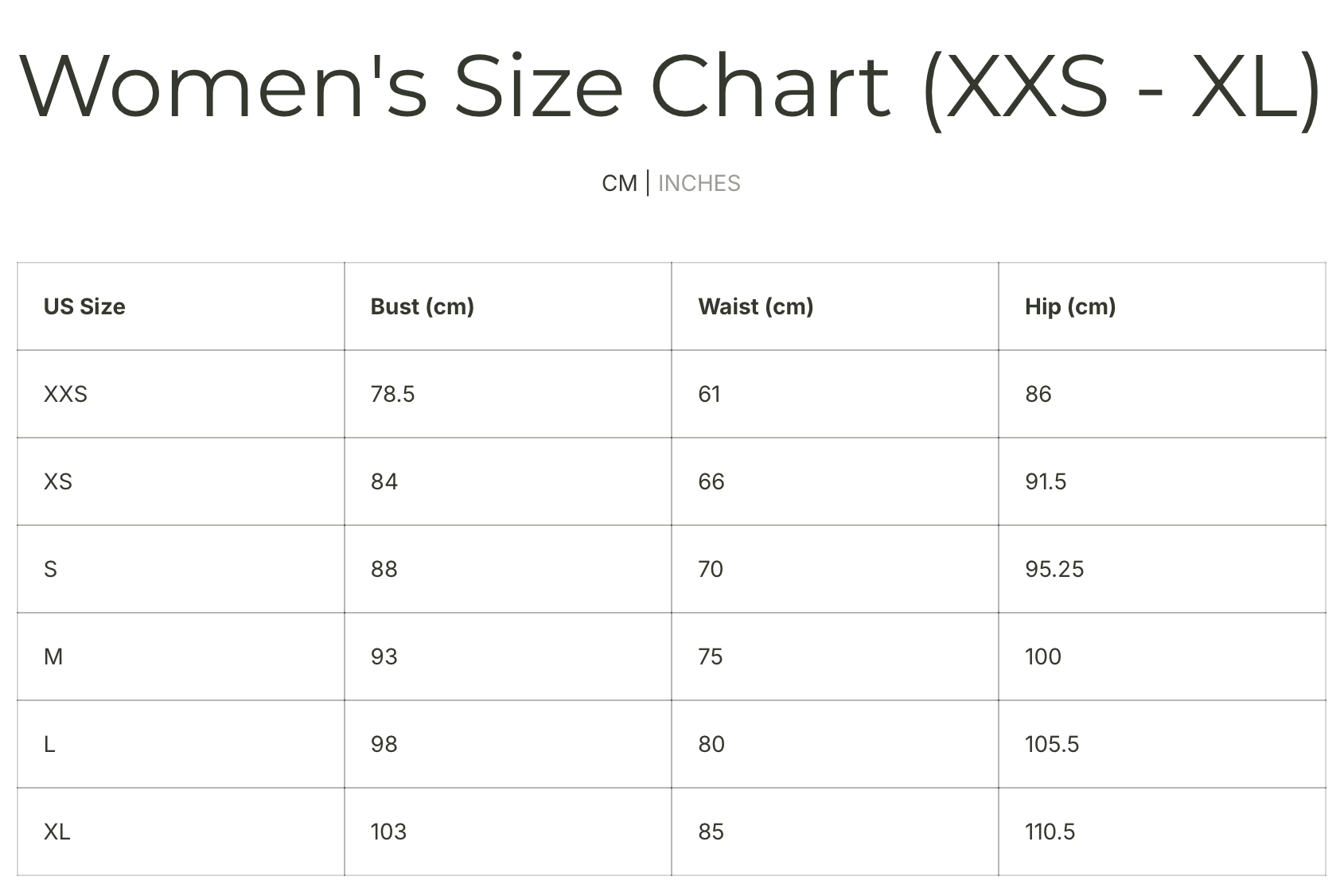This screenshot has height=896, width=1340.
Task: Click the 95.25 hip value
Action: click(1054, 569)
